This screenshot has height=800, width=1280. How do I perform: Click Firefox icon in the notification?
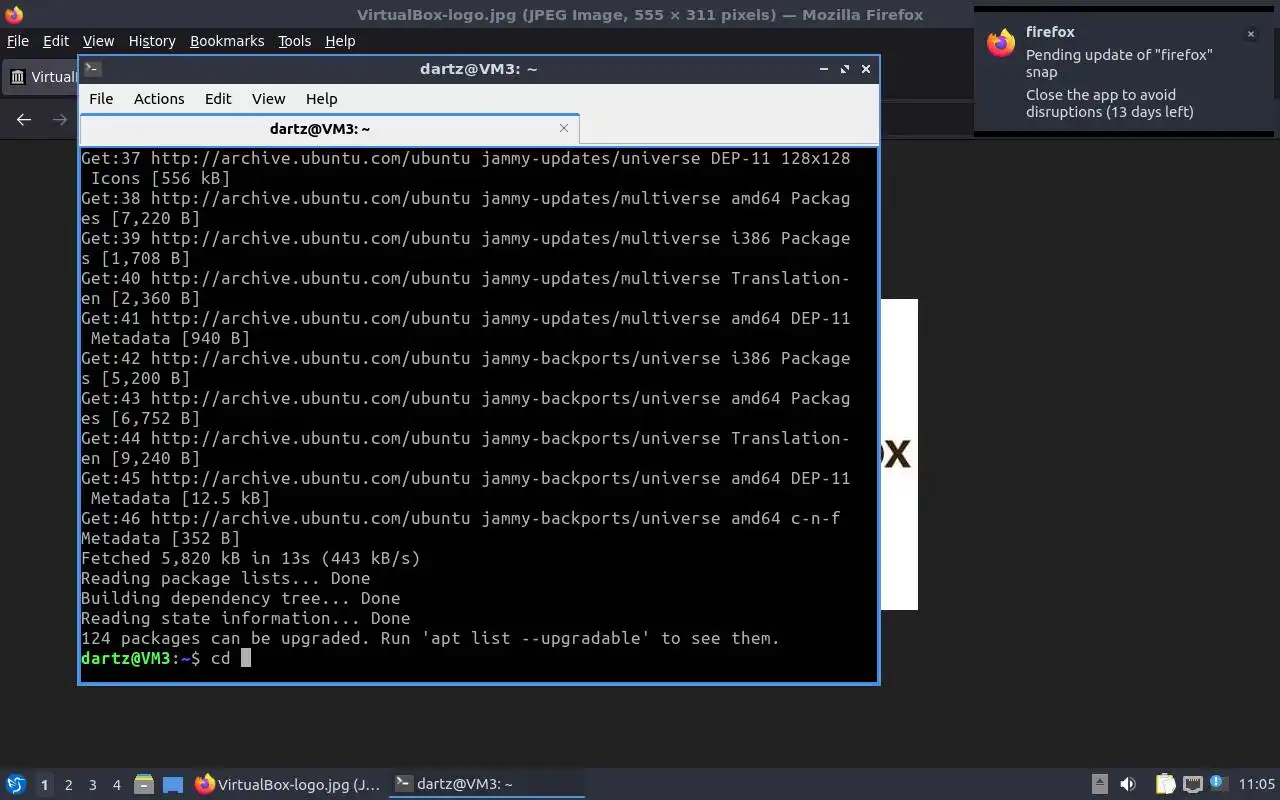(x=1001, y=43)
